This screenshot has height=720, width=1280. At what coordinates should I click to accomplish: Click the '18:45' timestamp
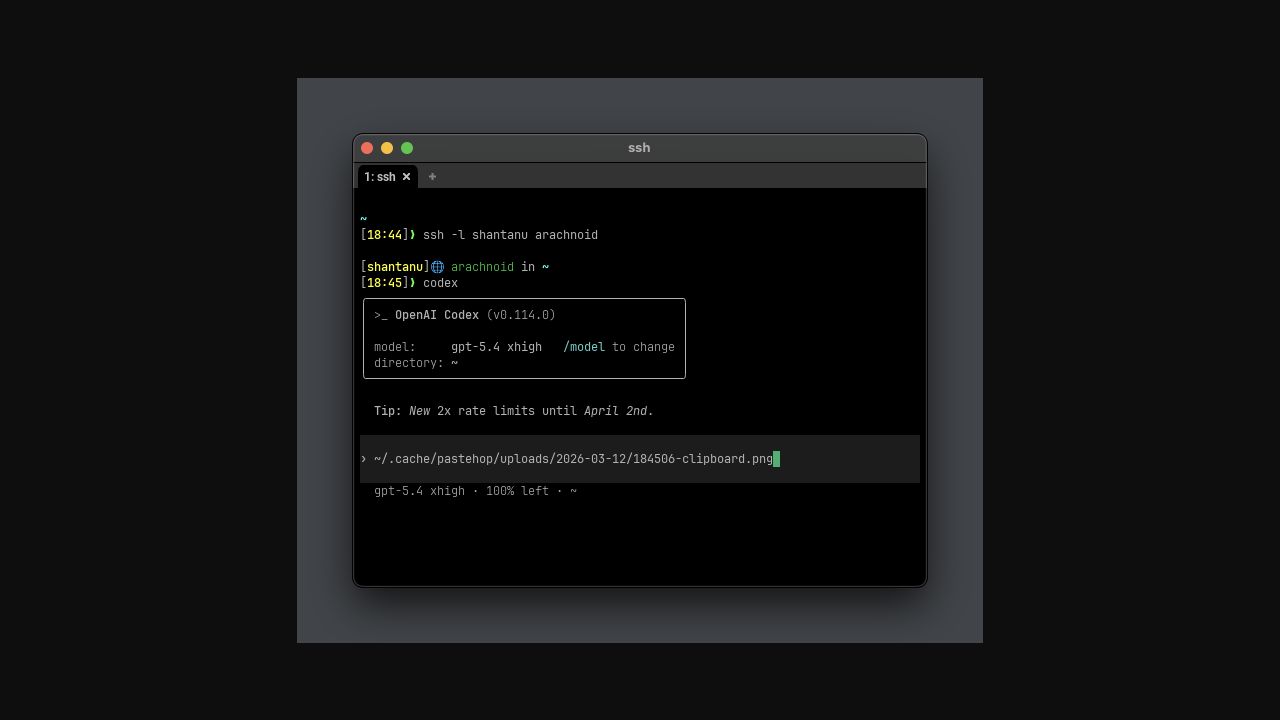384,283
